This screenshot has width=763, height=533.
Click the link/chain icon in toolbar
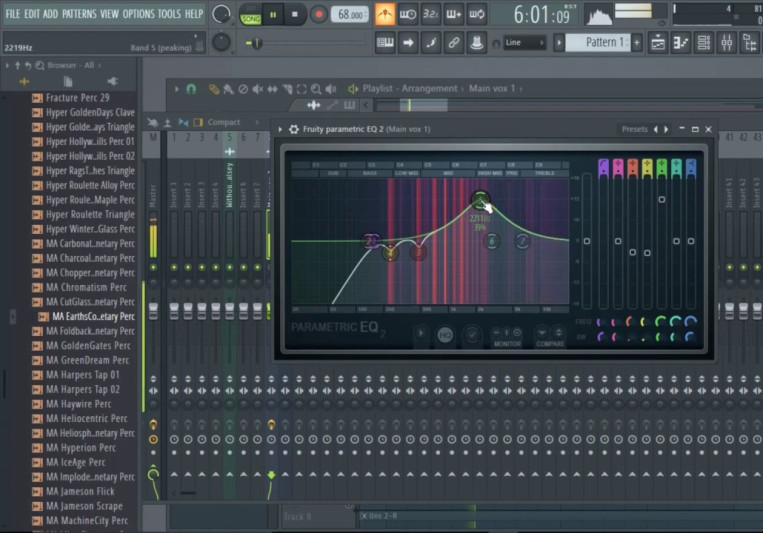(x=454, y=43)
